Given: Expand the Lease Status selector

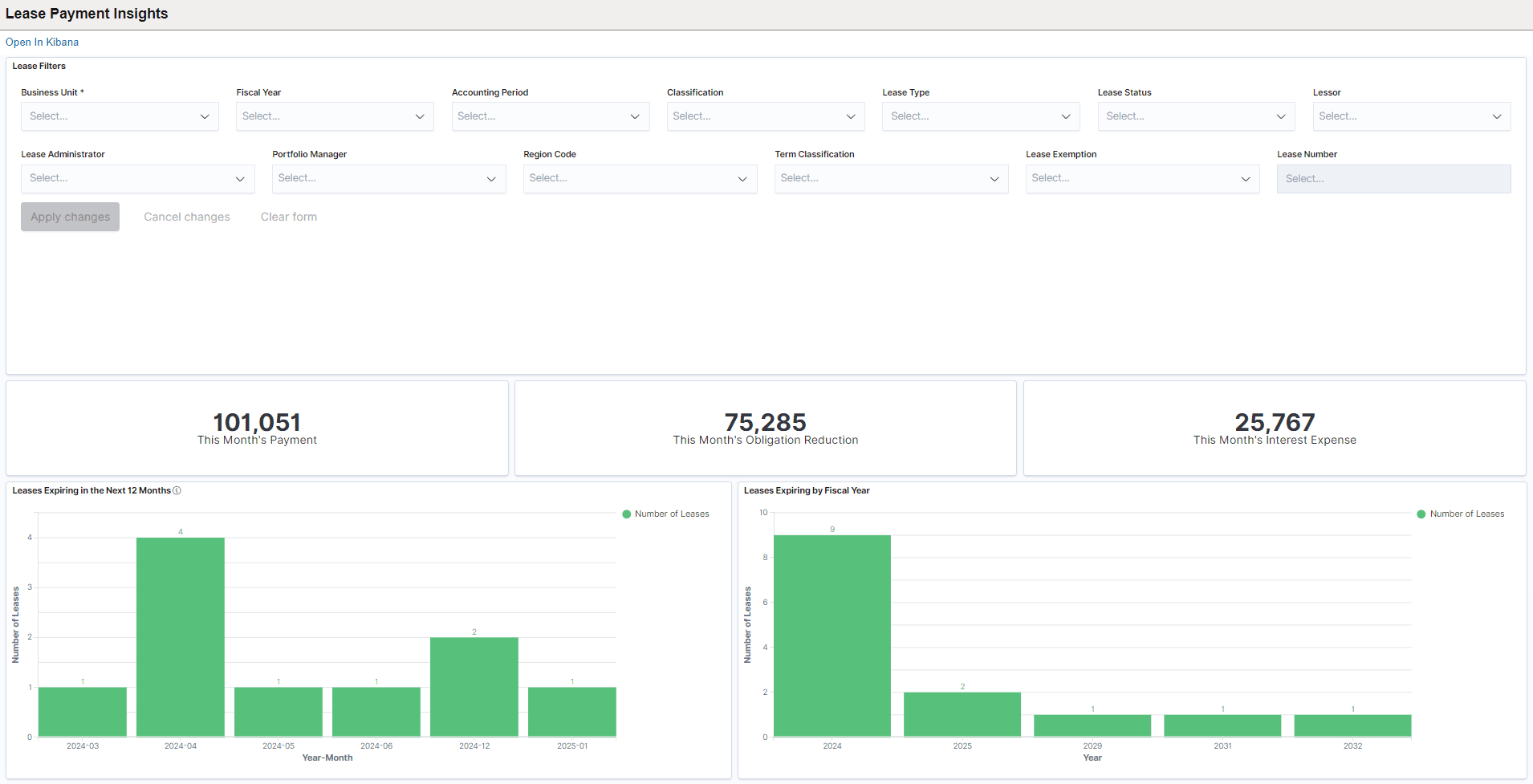Looking at the screenshot, I should coord(1195,116).
